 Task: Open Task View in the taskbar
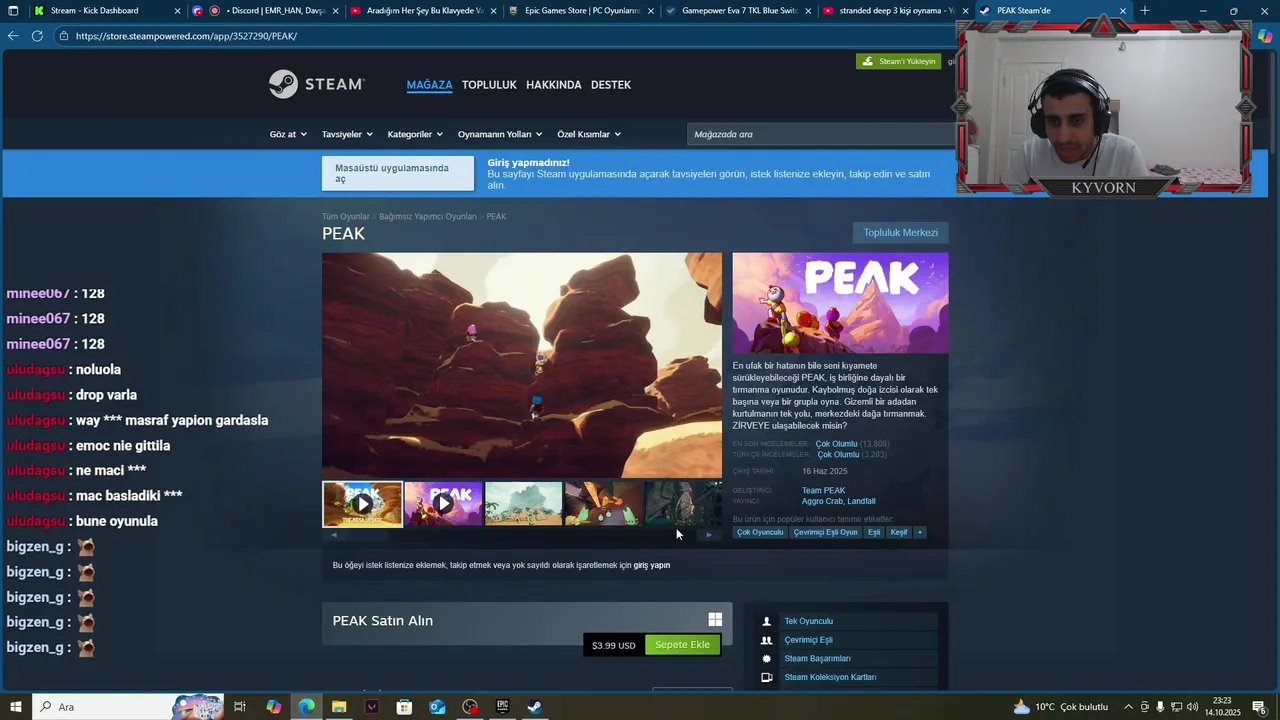tap(240, 707)
